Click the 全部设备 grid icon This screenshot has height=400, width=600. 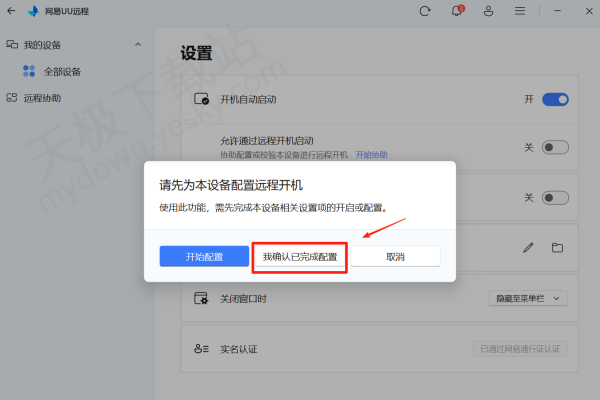pos(29,71)
